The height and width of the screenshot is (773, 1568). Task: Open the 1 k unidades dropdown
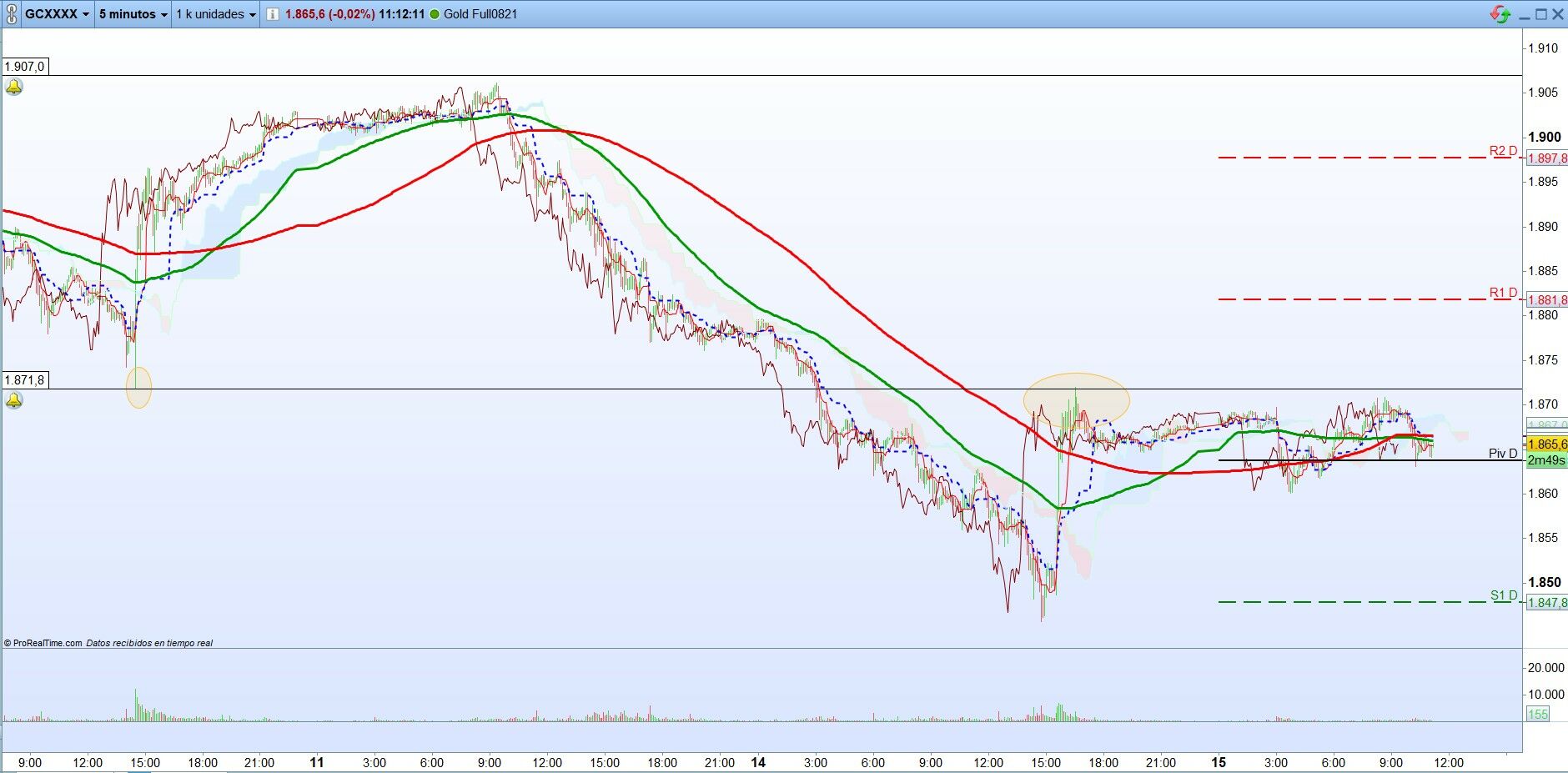click(216, 14)
